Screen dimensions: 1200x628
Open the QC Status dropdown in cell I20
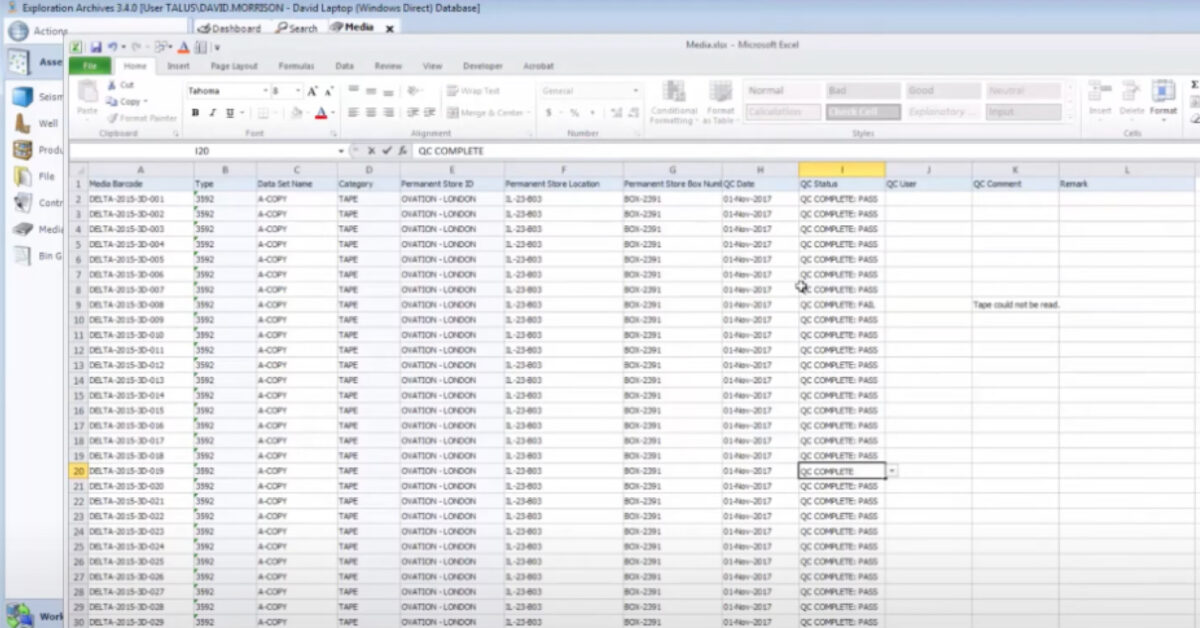click(x=891, y=470)
